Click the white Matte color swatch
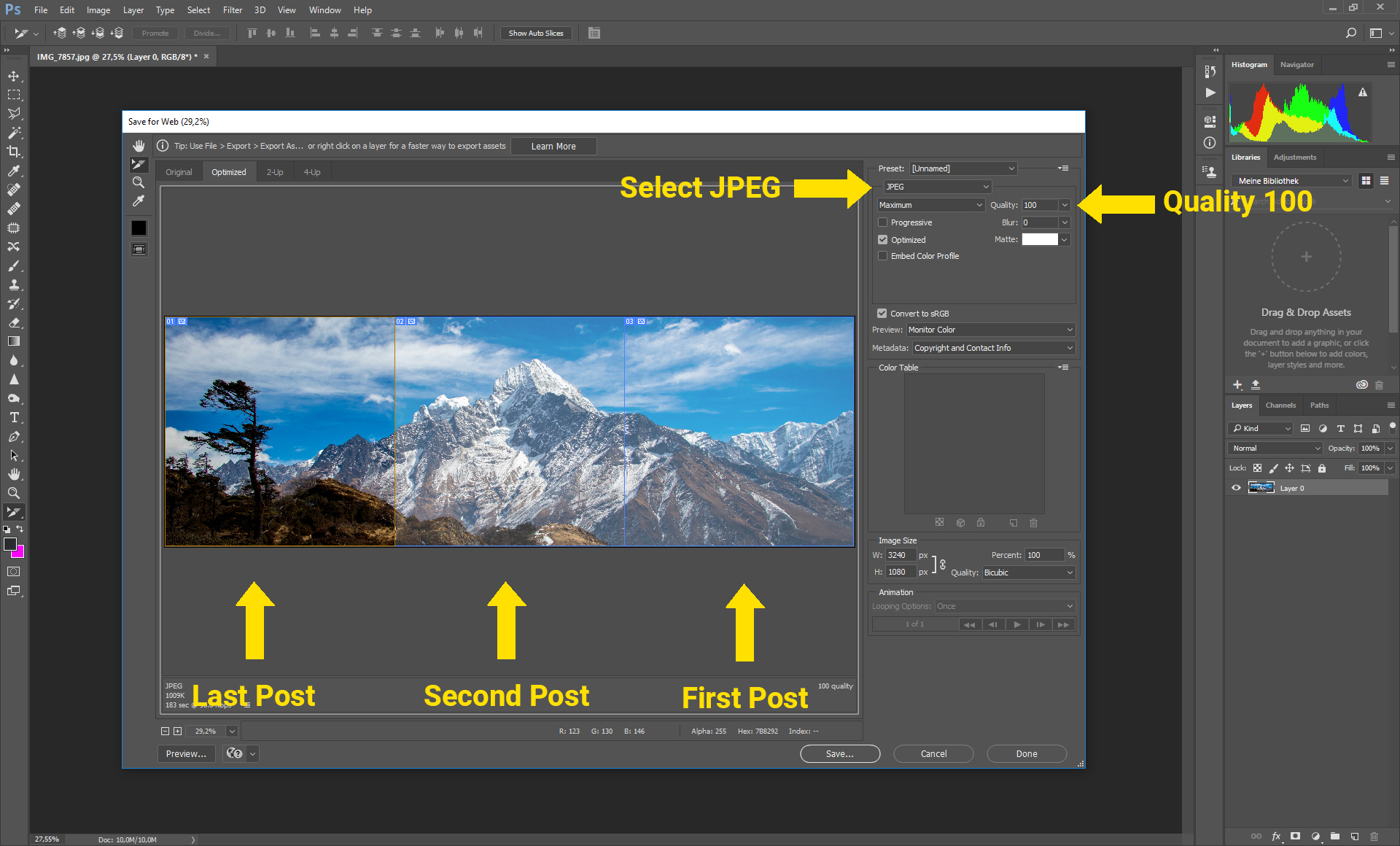The image size is (1400, 846). pos(1040,239)
